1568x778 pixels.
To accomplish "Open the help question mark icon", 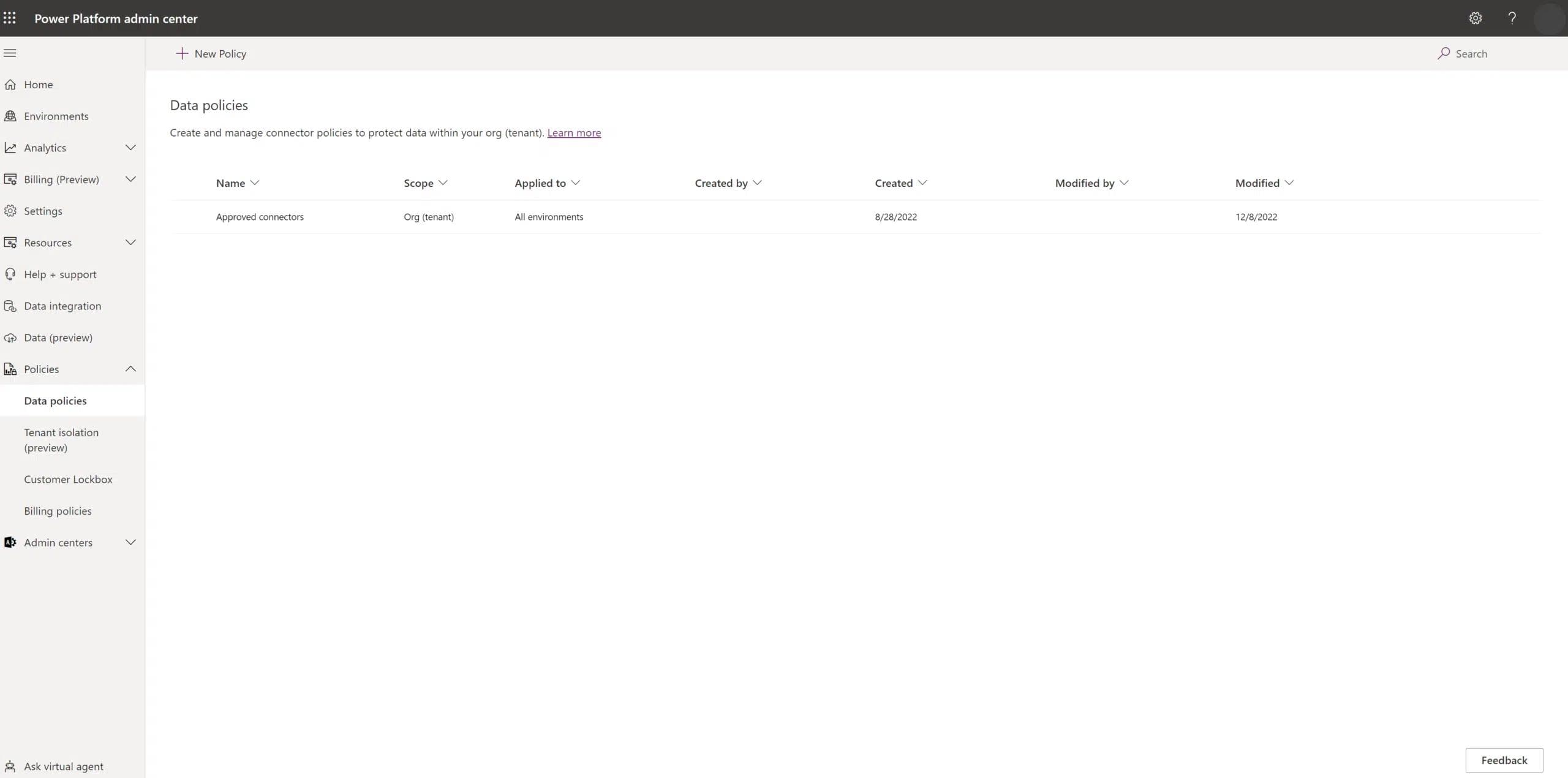I will pos(1512,18).
